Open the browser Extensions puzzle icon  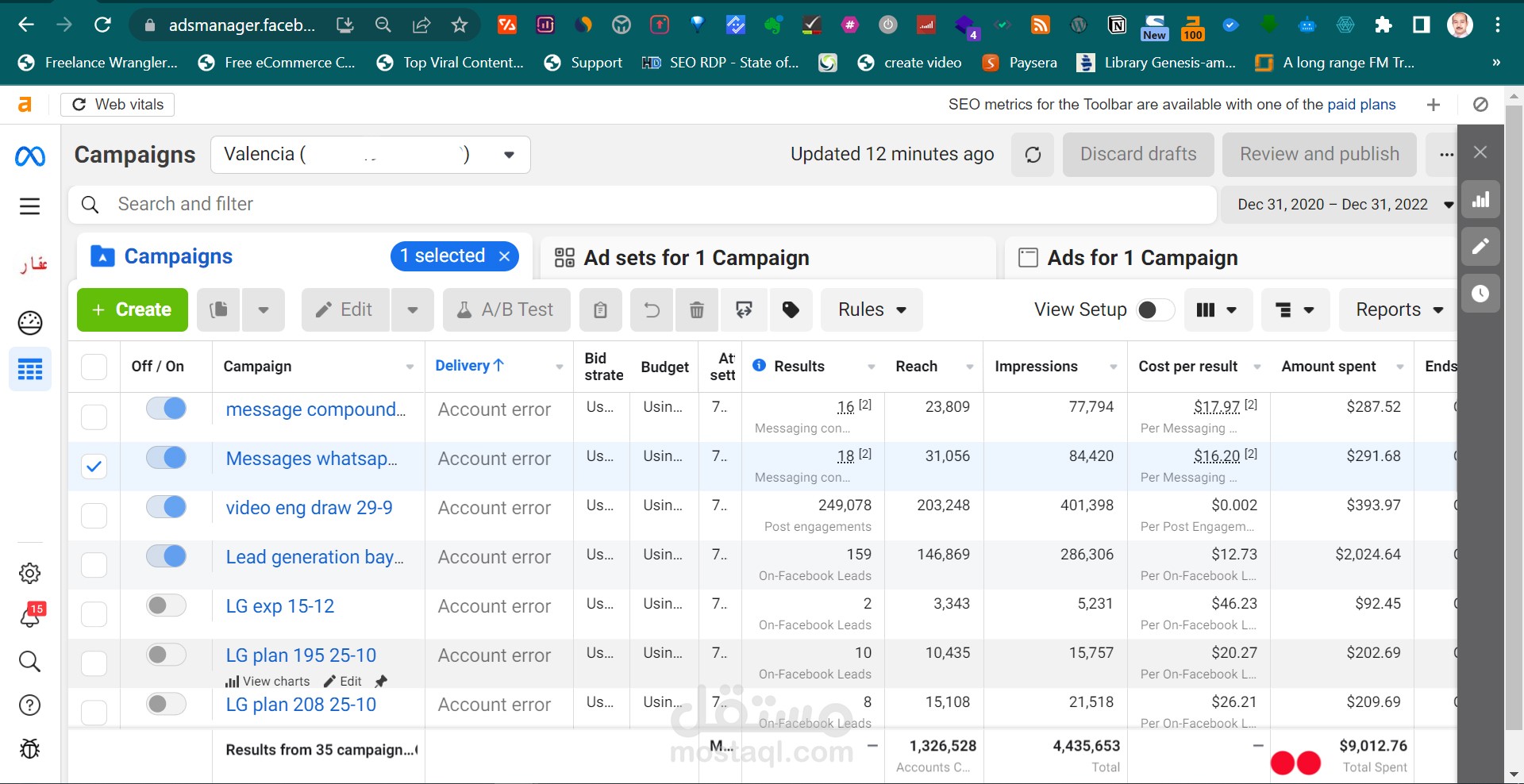[1384, 25]
